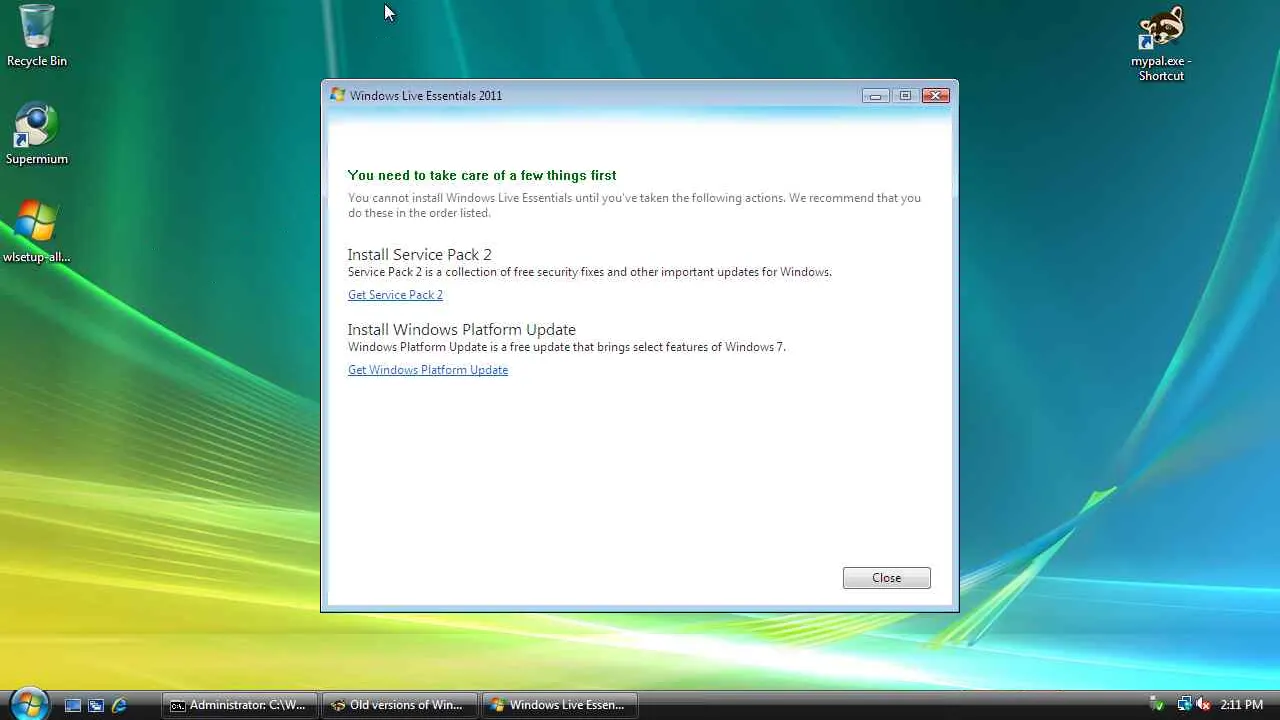Select the mypal.exe shortcut on desktop
Screen dimensions: 1280x720
click(1161, 44)
